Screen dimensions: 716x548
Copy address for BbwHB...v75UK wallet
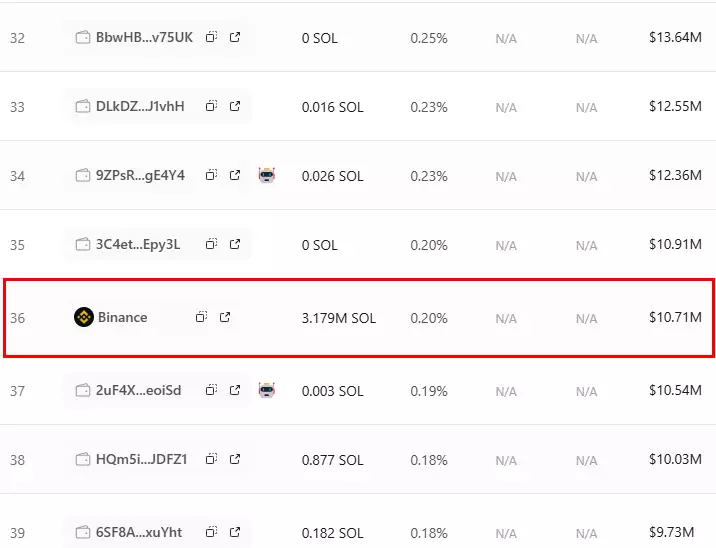pyautogui.click(x=211, y=37)
